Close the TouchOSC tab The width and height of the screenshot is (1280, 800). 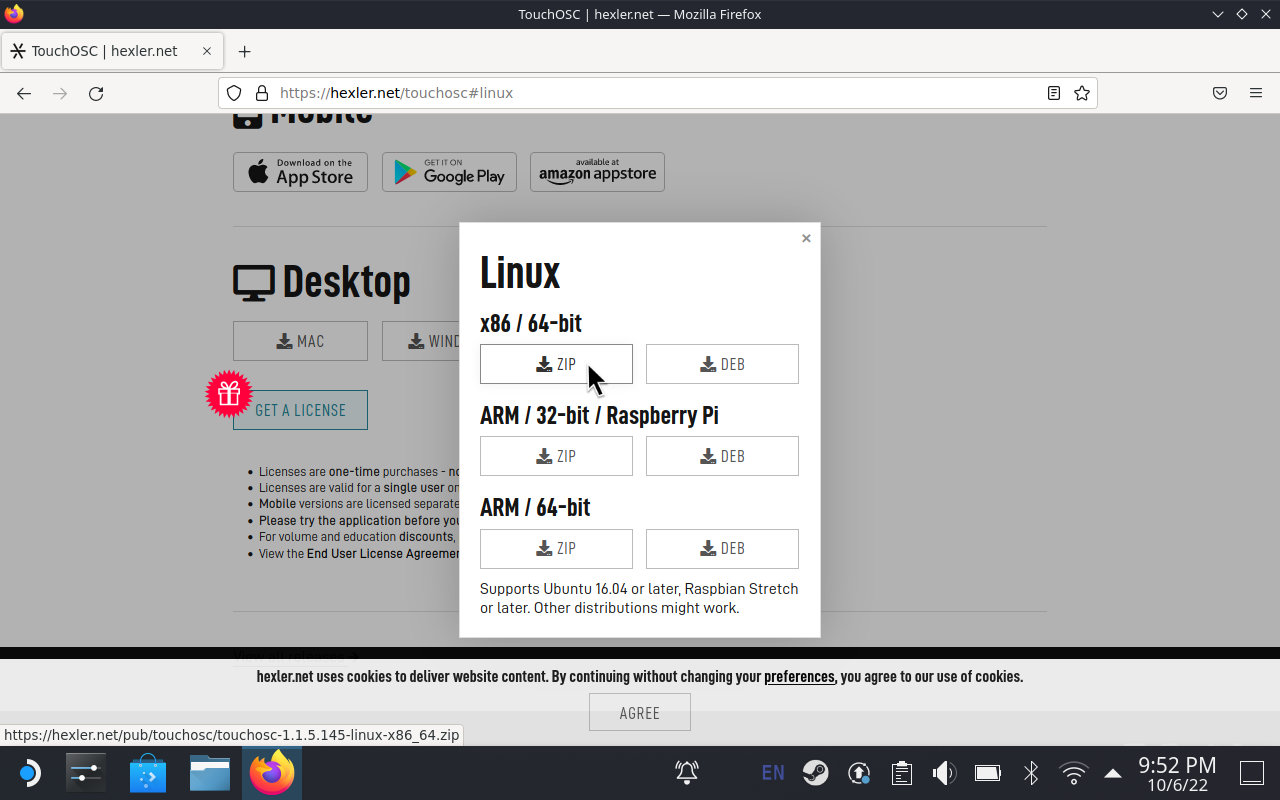click(x=207, y=51)
